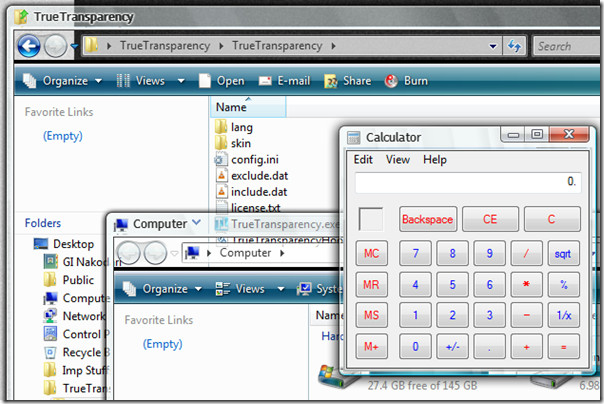Select the lang folder
Image resolution: width=604 pixels, height=404 pixels.
tap(234, 127)
